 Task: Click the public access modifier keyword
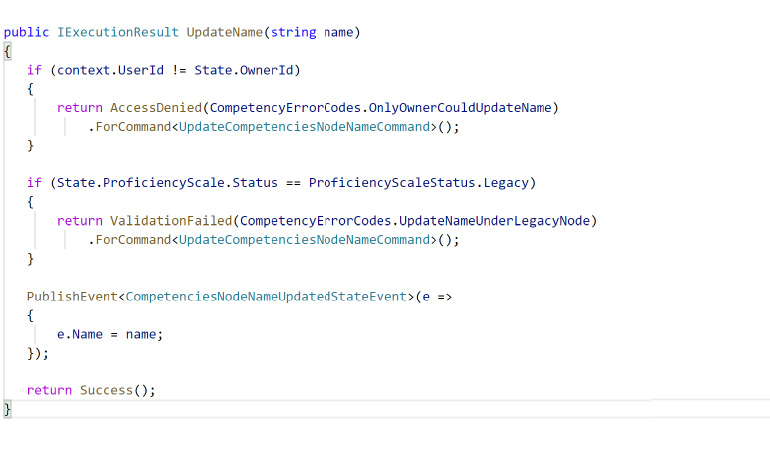coord(26,32)
